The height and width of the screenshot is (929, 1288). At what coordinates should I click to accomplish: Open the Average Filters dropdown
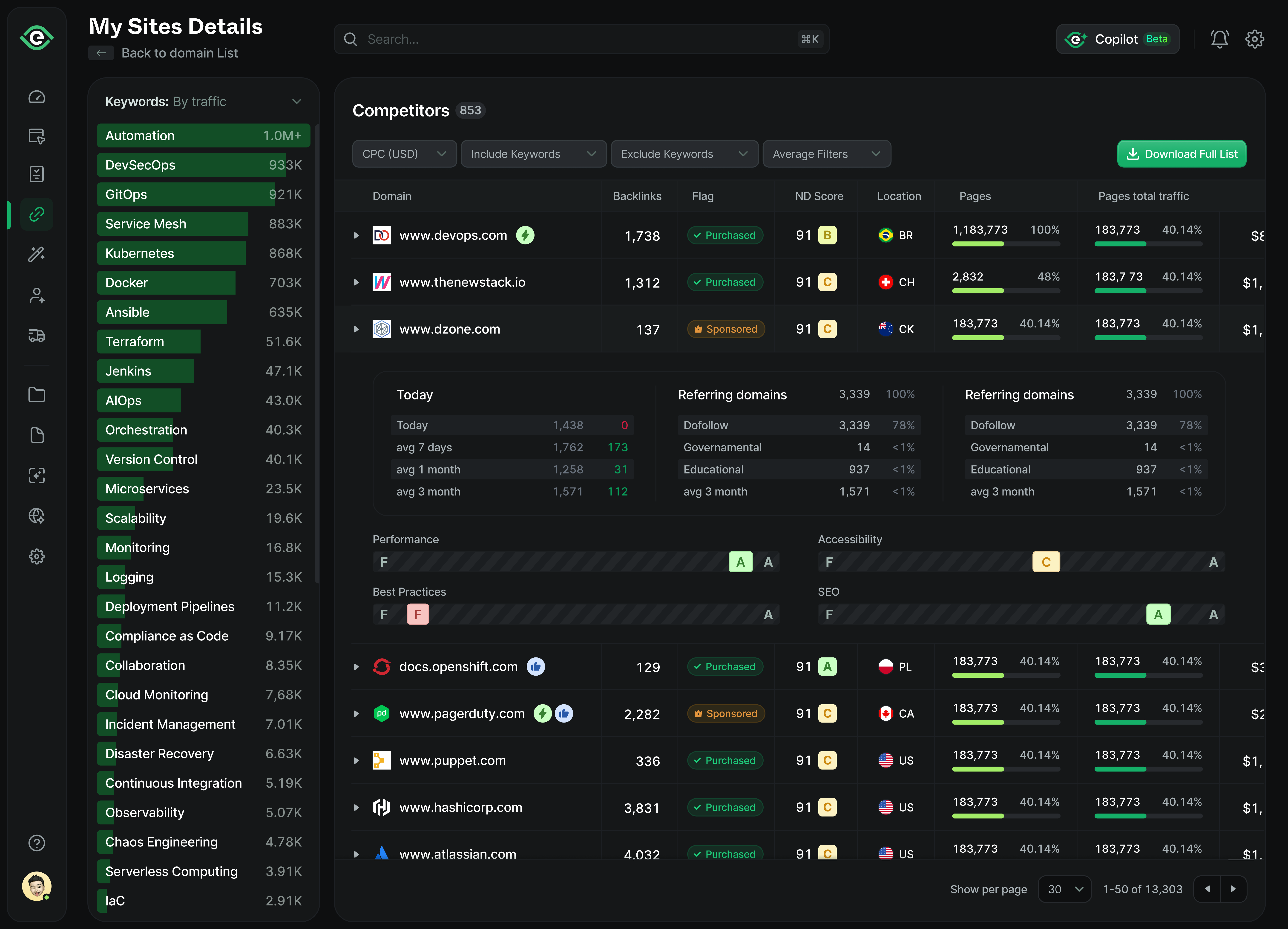pyautogui.click(x=826, y=153)
